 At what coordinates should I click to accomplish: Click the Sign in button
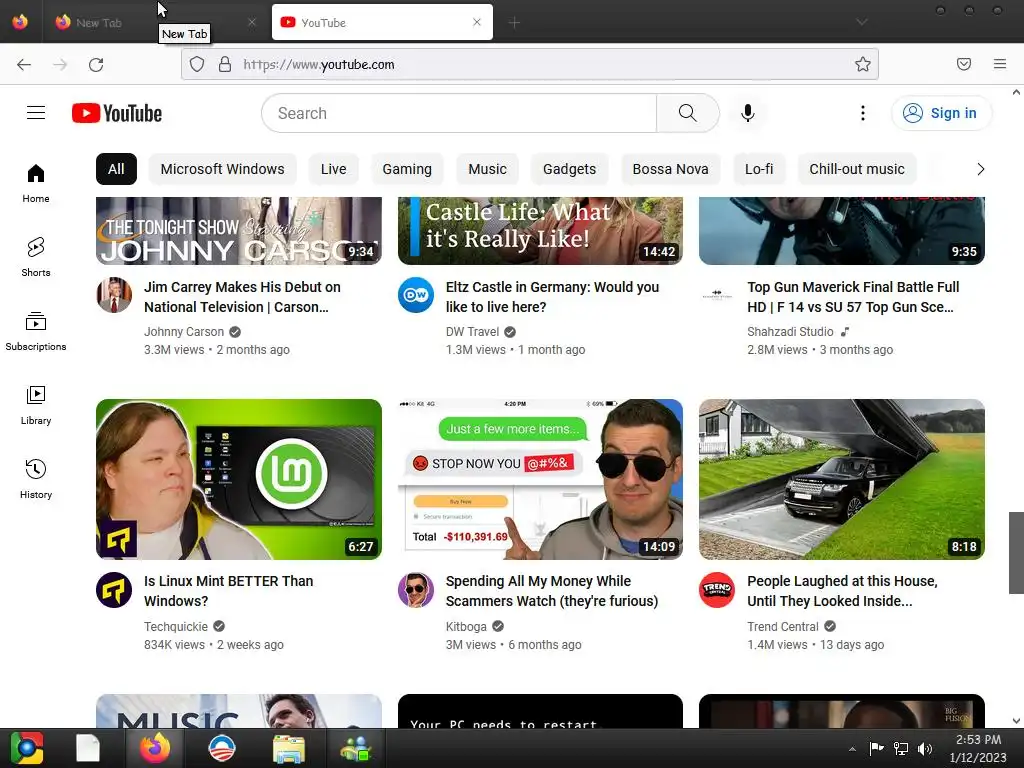point(940,113)
